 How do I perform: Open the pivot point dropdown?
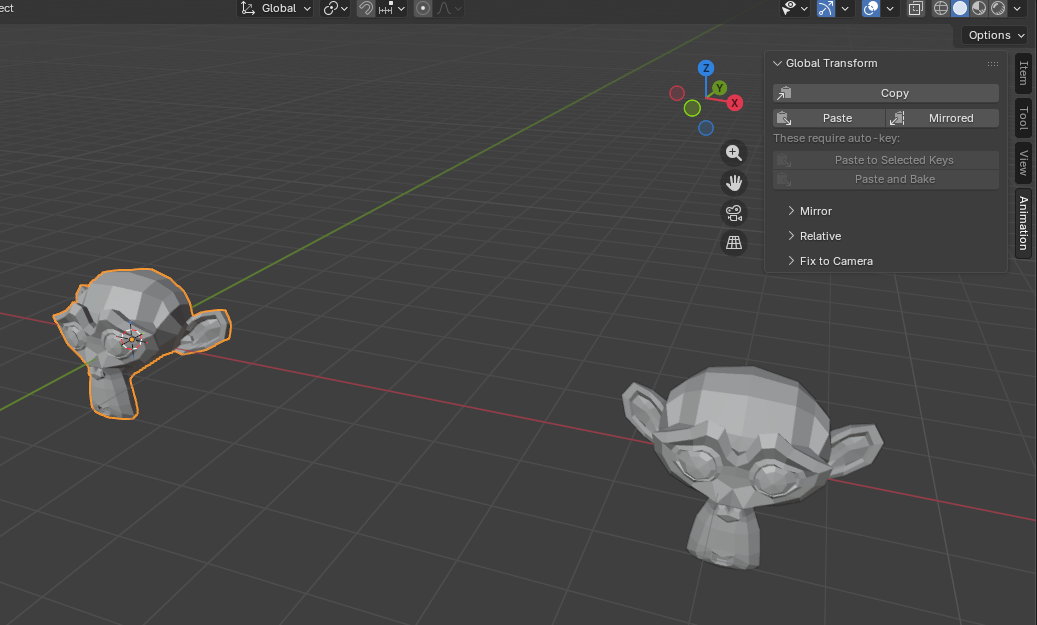pyautogui.click(x=335, y=9)
